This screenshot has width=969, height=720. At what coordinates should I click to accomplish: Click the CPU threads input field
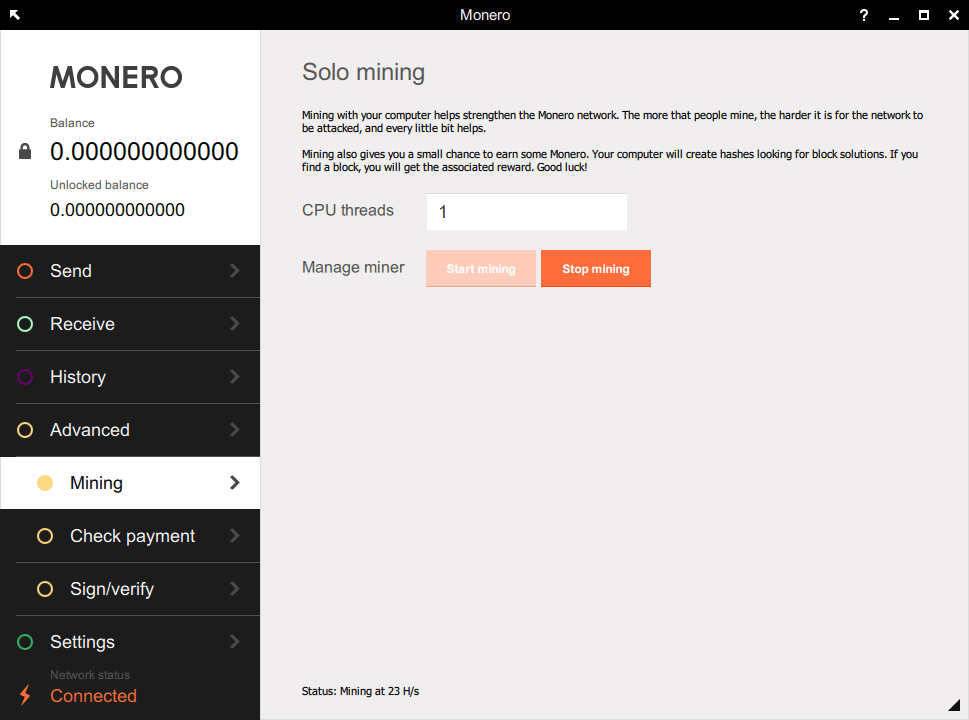pos(527,212)
